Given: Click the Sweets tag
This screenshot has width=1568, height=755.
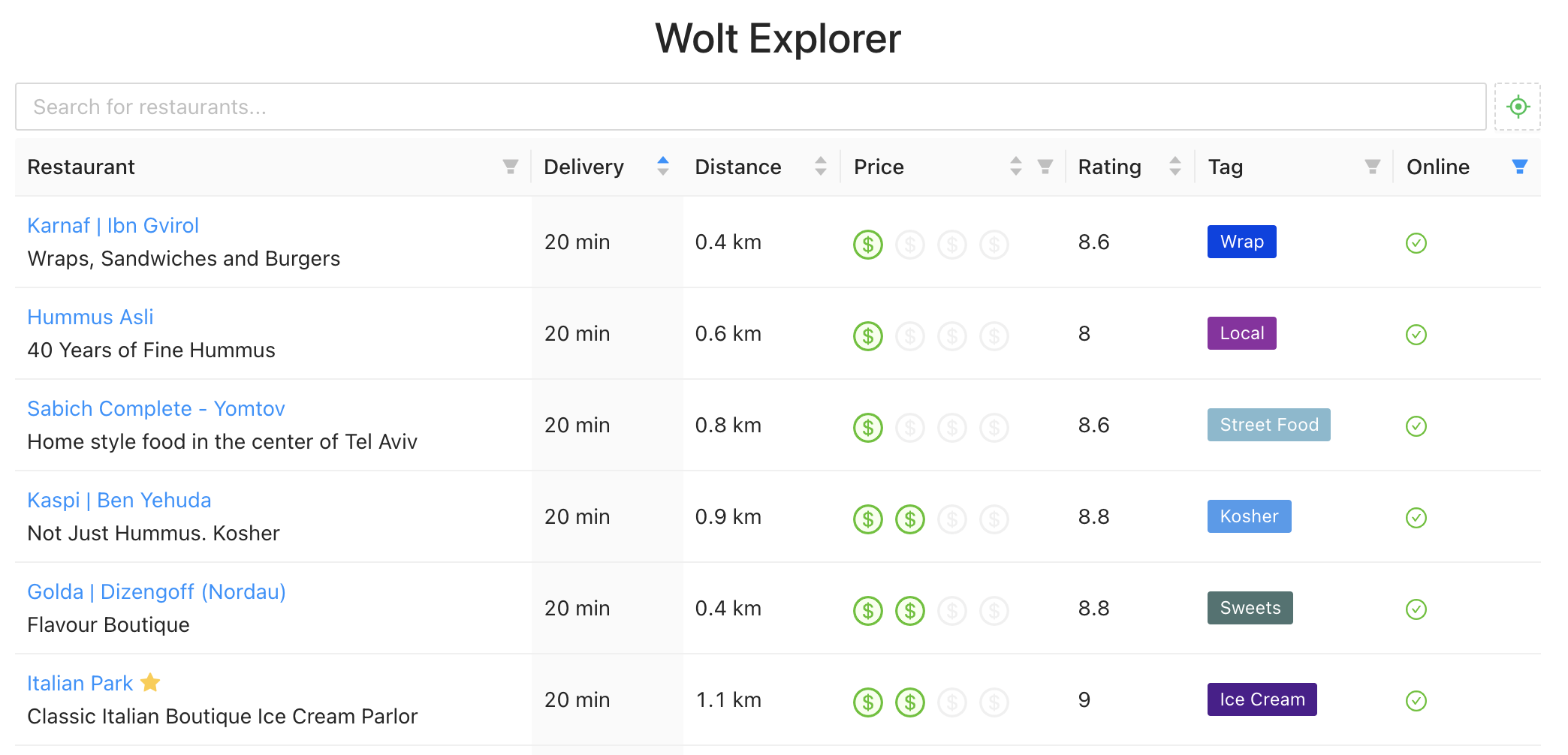Looking at the screenshot, I should 1250,608.
